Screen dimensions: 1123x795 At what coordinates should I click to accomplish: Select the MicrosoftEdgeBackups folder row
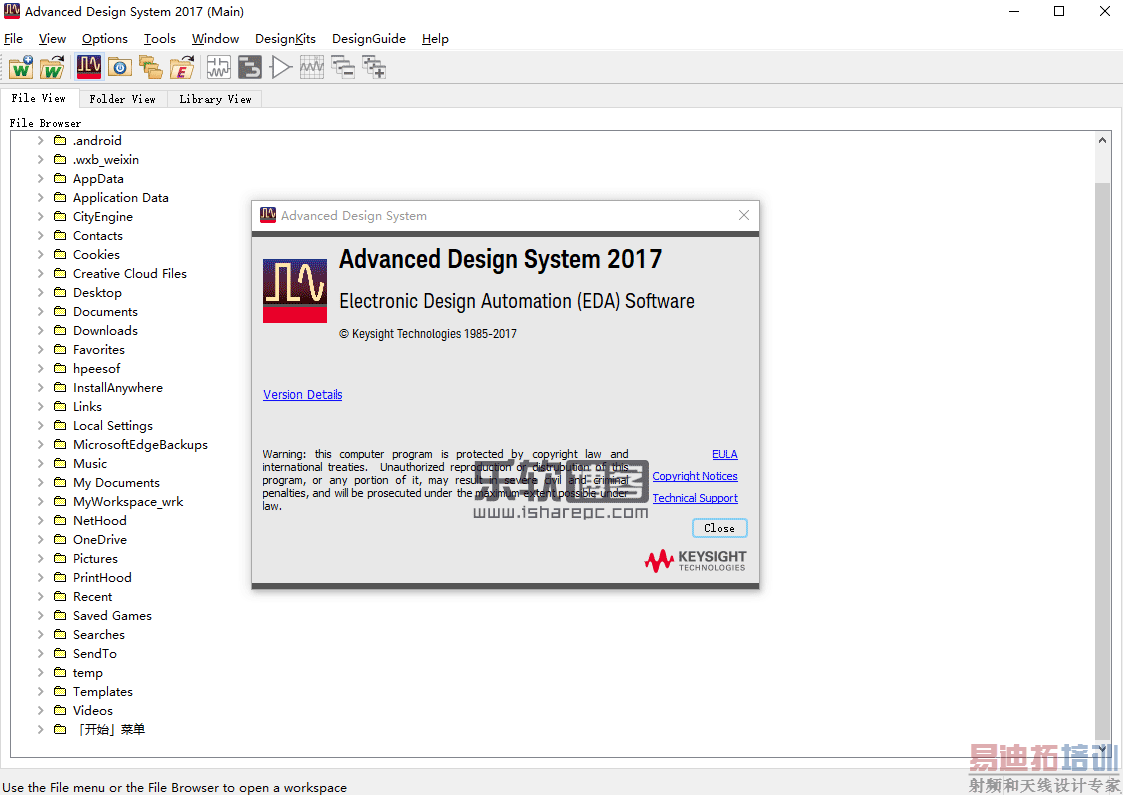[140, 445]
